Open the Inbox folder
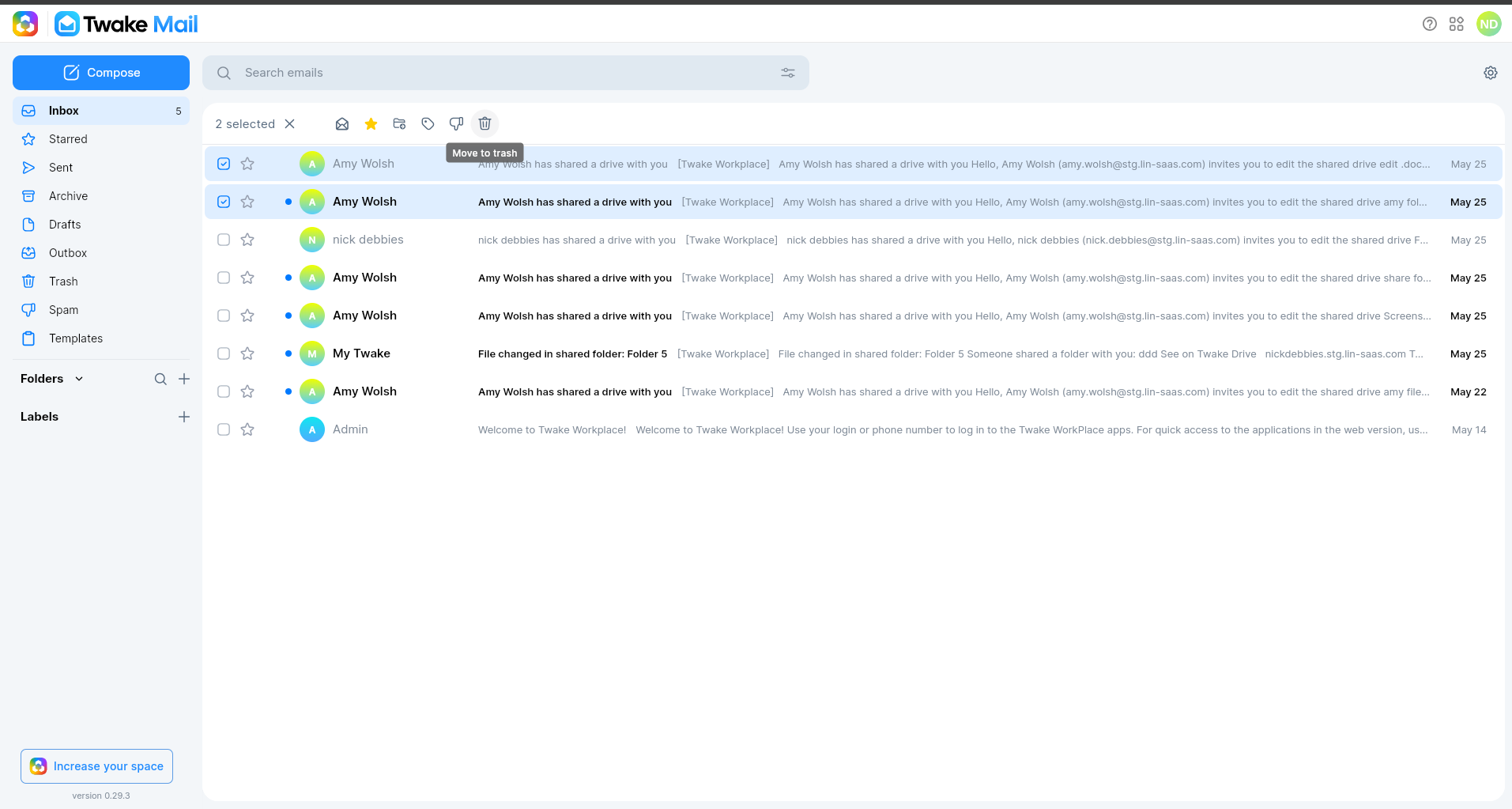Screen dimensions: 1512x809 (101, 111)
